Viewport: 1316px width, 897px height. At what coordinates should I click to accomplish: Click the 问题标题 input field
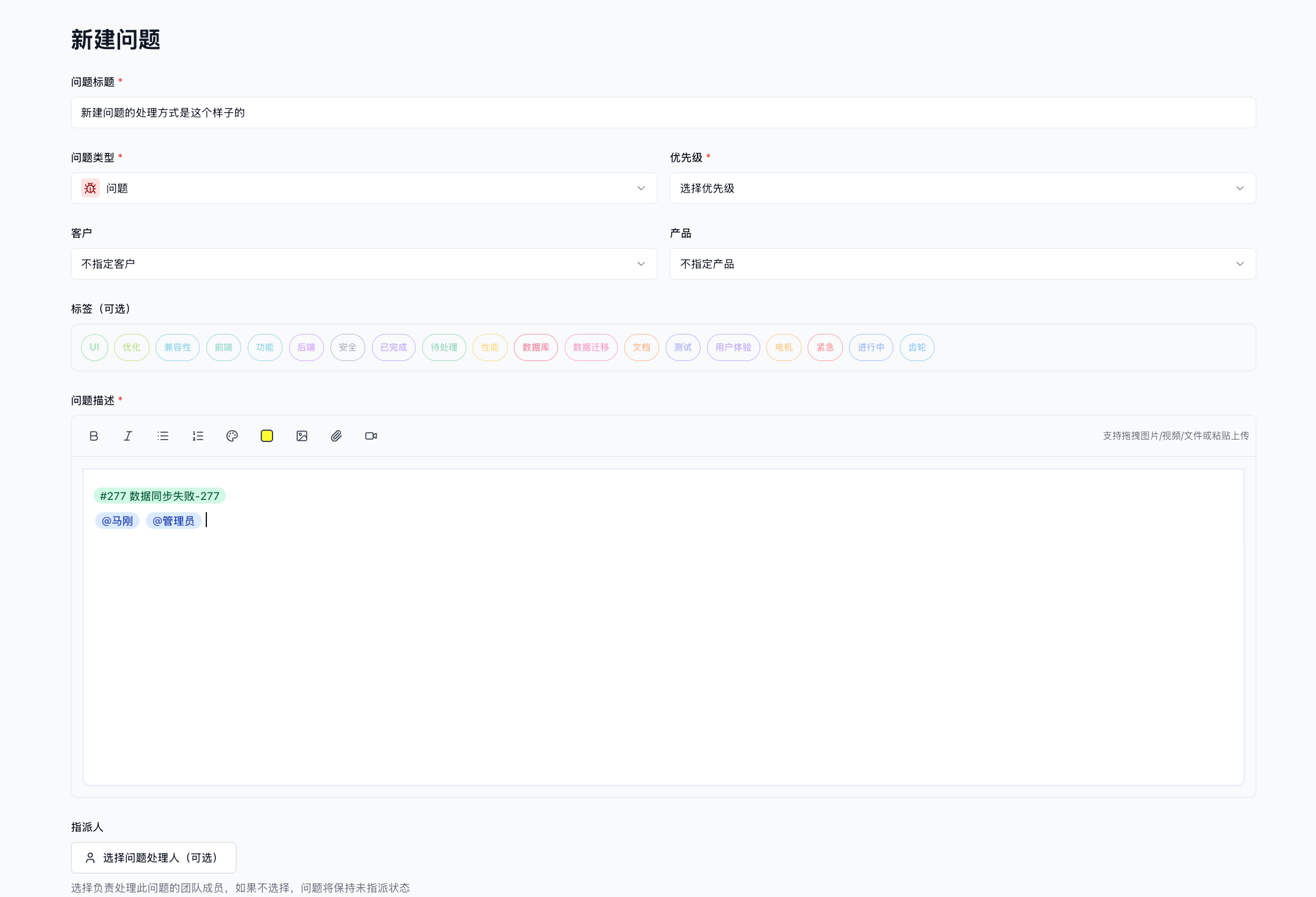coord(663,113)
